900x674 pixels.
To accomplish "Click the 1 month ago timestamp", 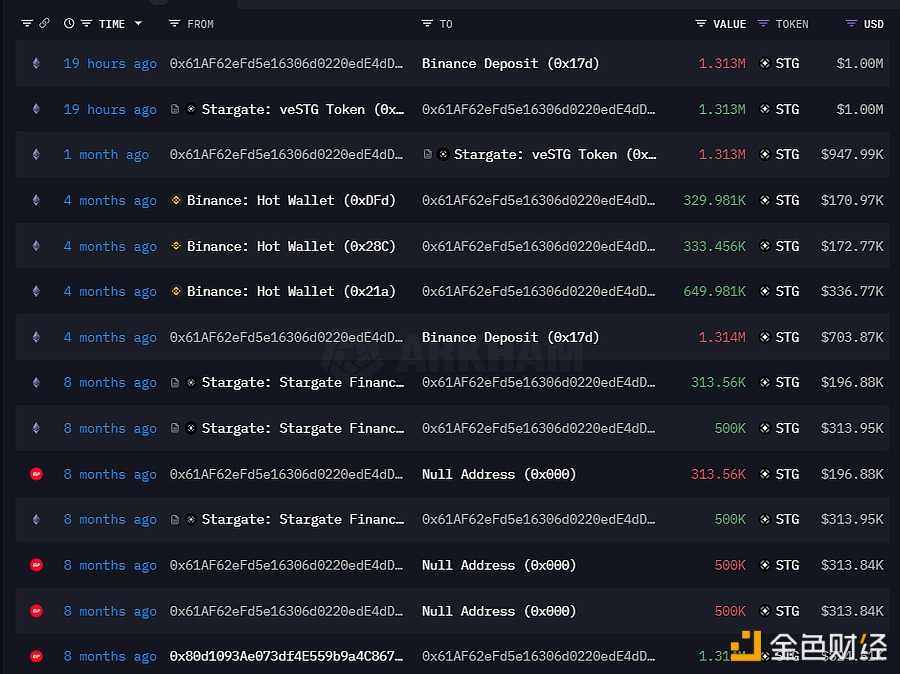I will (106, 155).
